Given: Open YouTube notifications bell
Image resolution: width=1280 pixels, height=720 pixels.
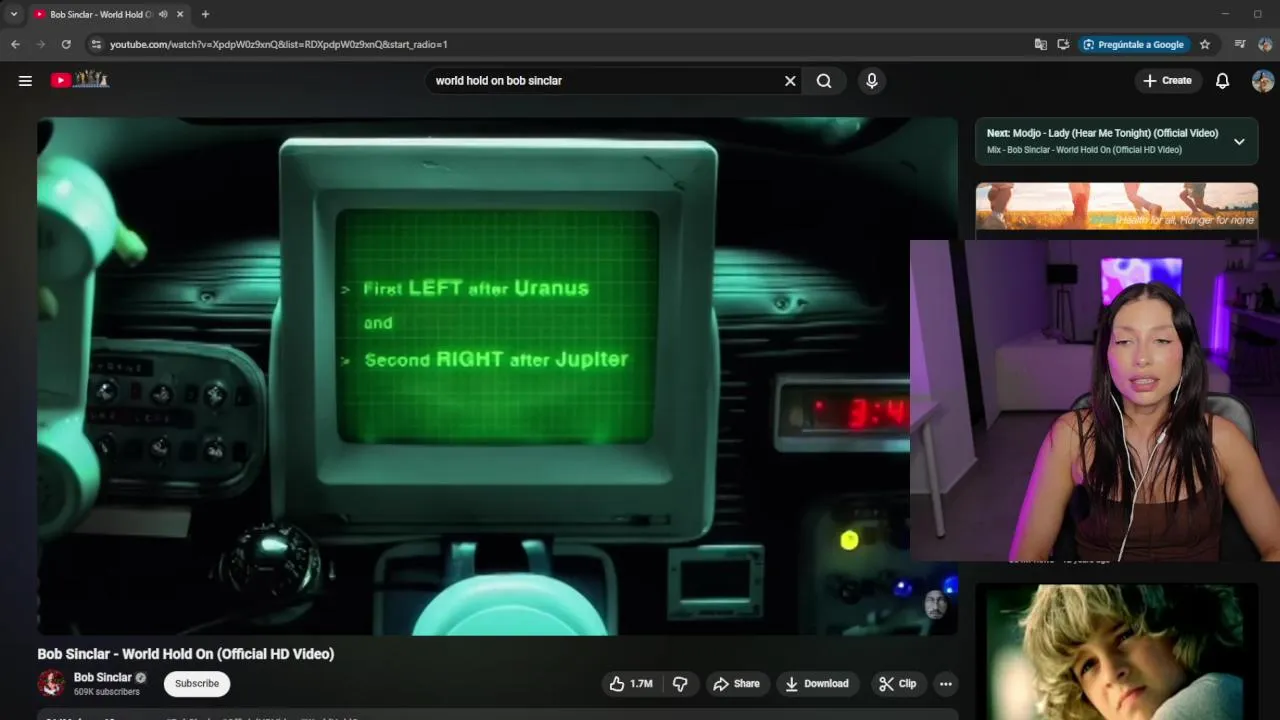Looking at the screenshot, I should 1222,81.
